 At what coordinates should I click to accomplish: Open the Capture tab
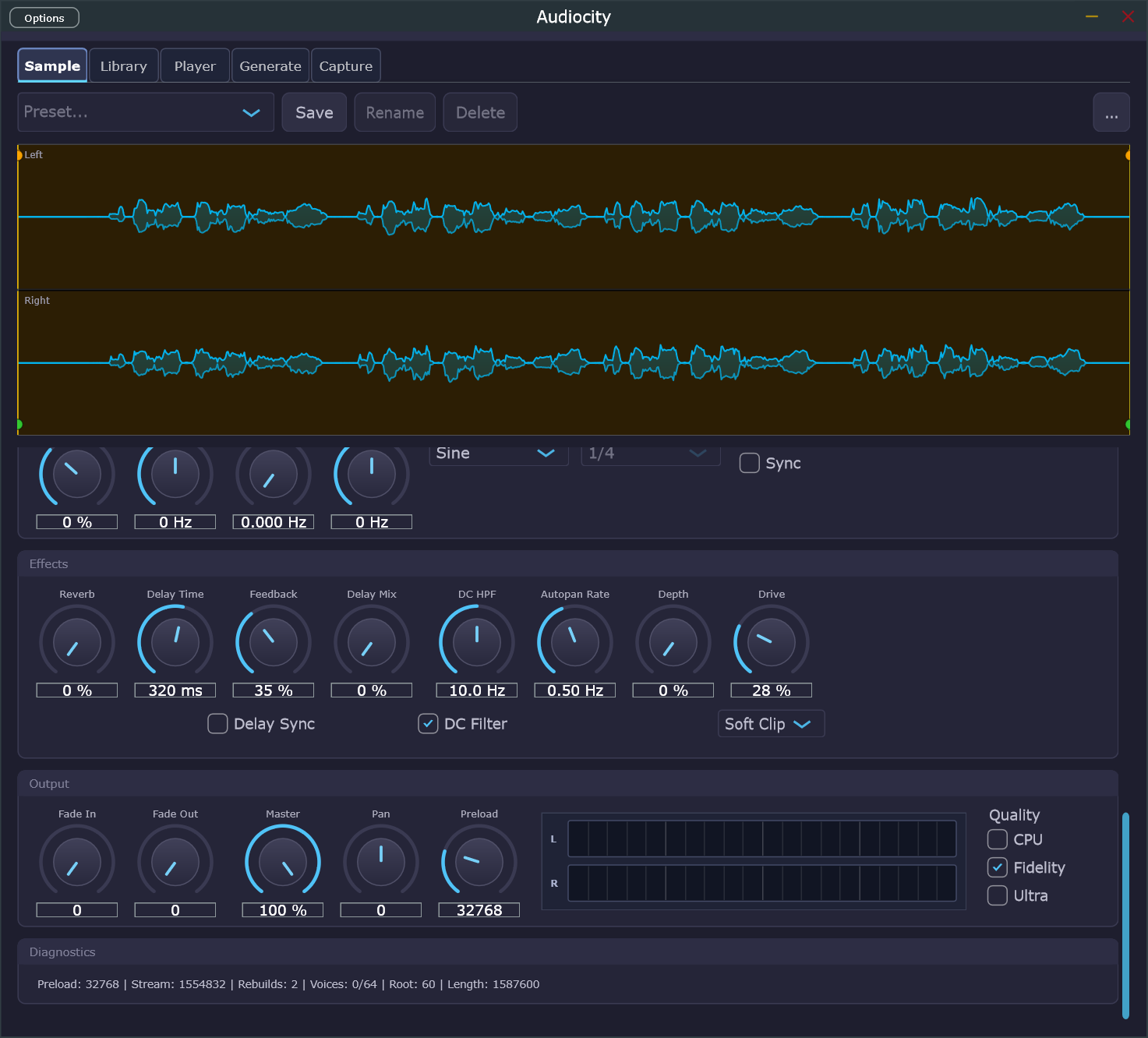coord(346,65)
